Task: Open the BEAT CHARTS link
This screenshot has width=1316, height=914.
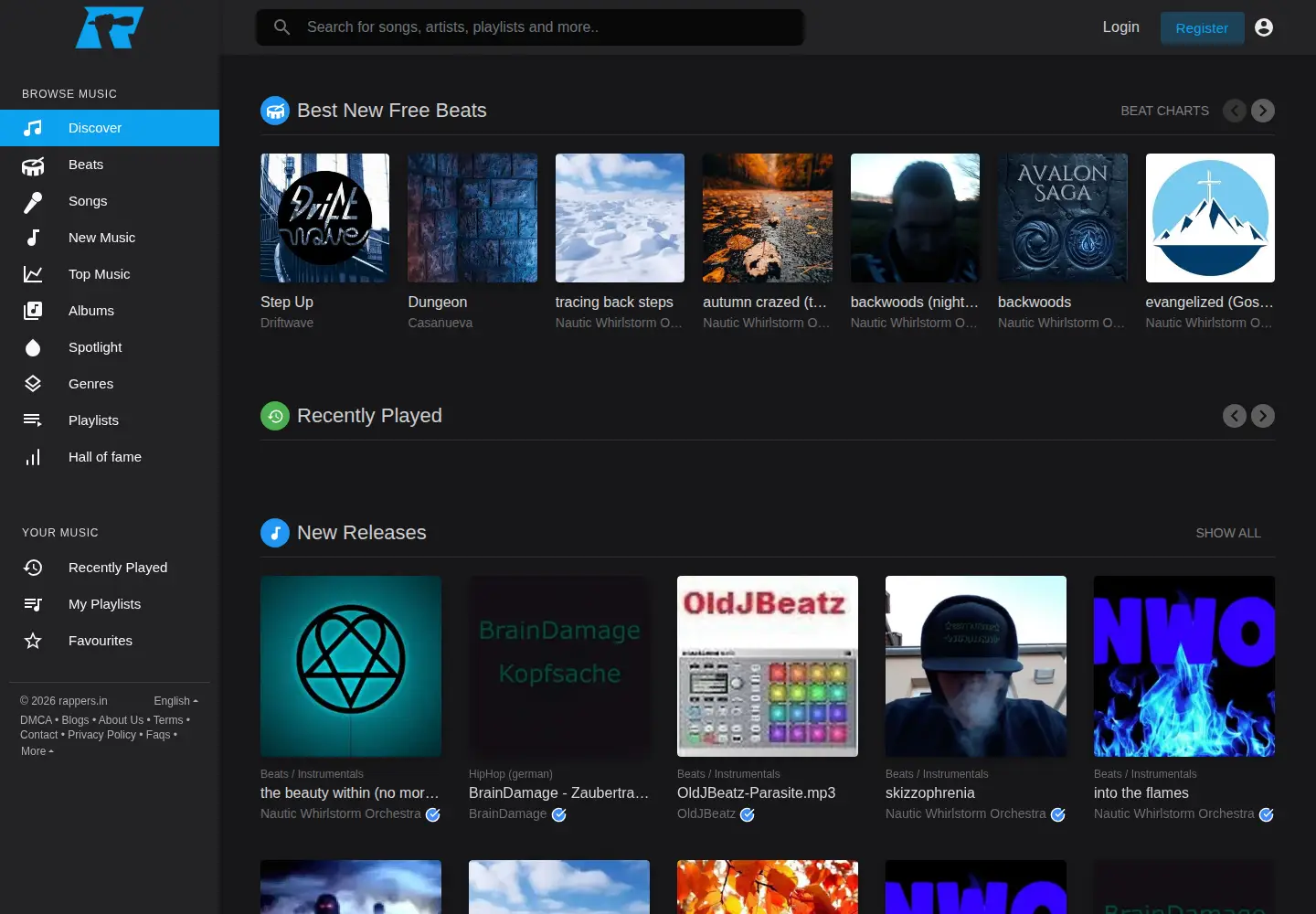Action: pyautogui.click(x=1164, y=111)
